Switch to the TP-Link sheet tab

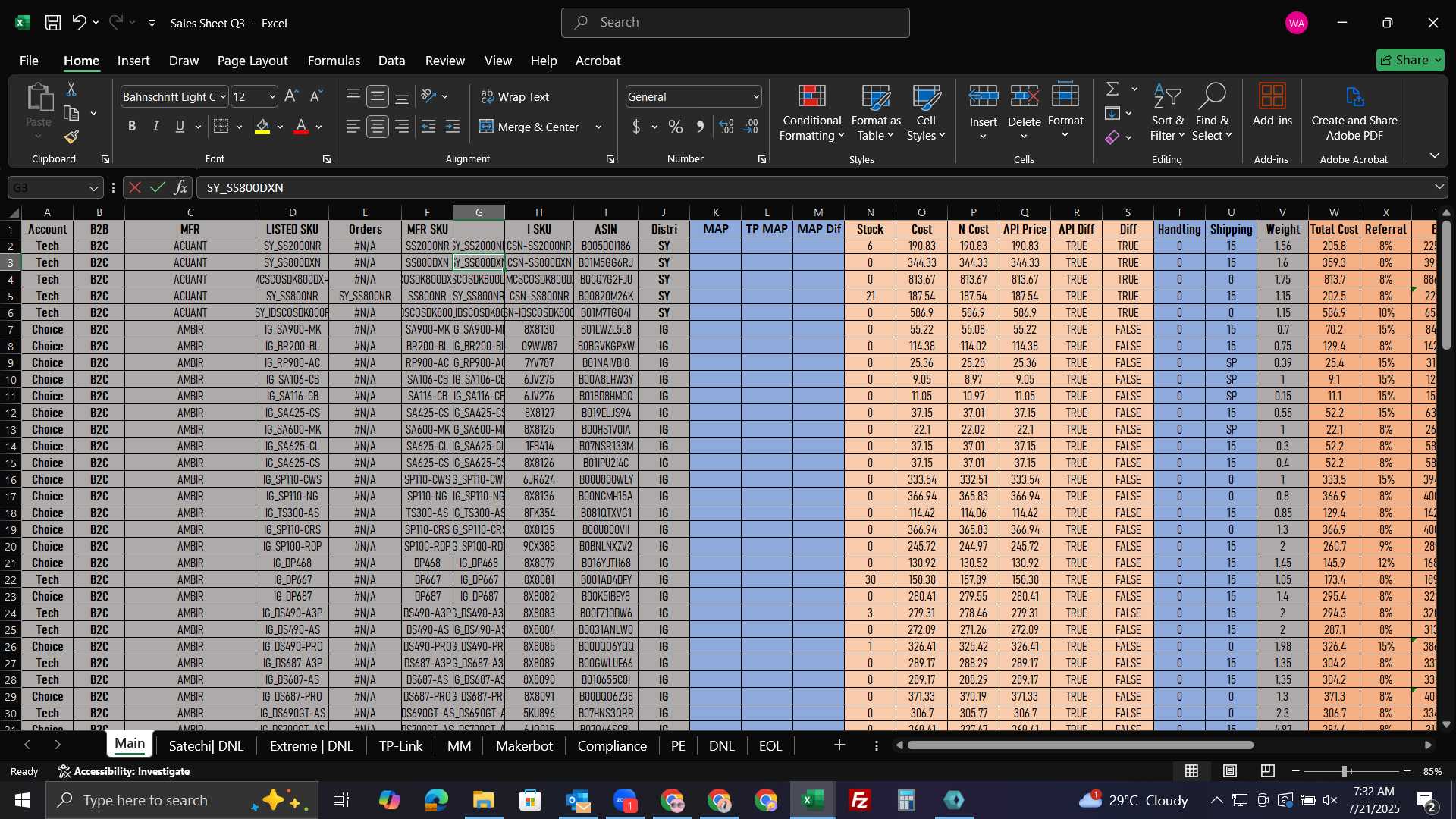(400, 746)
